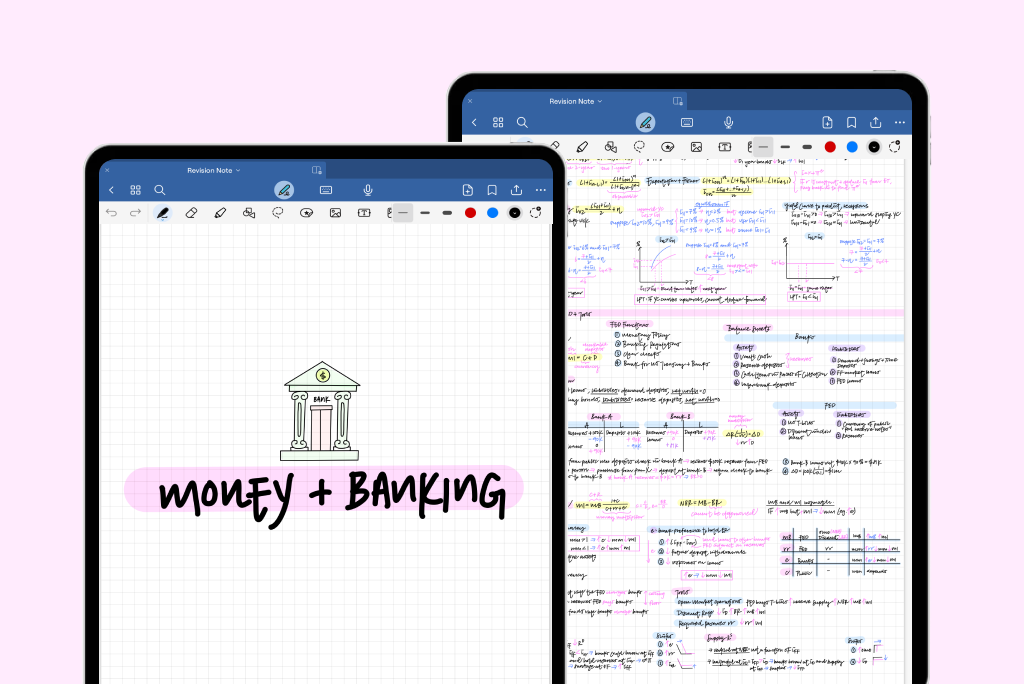Image resolution: width=1024 pixels, height=684 pixels.
Task: Open the split view tab icon on left iPad
Action: pyautogui.click(x=317, y=171)
